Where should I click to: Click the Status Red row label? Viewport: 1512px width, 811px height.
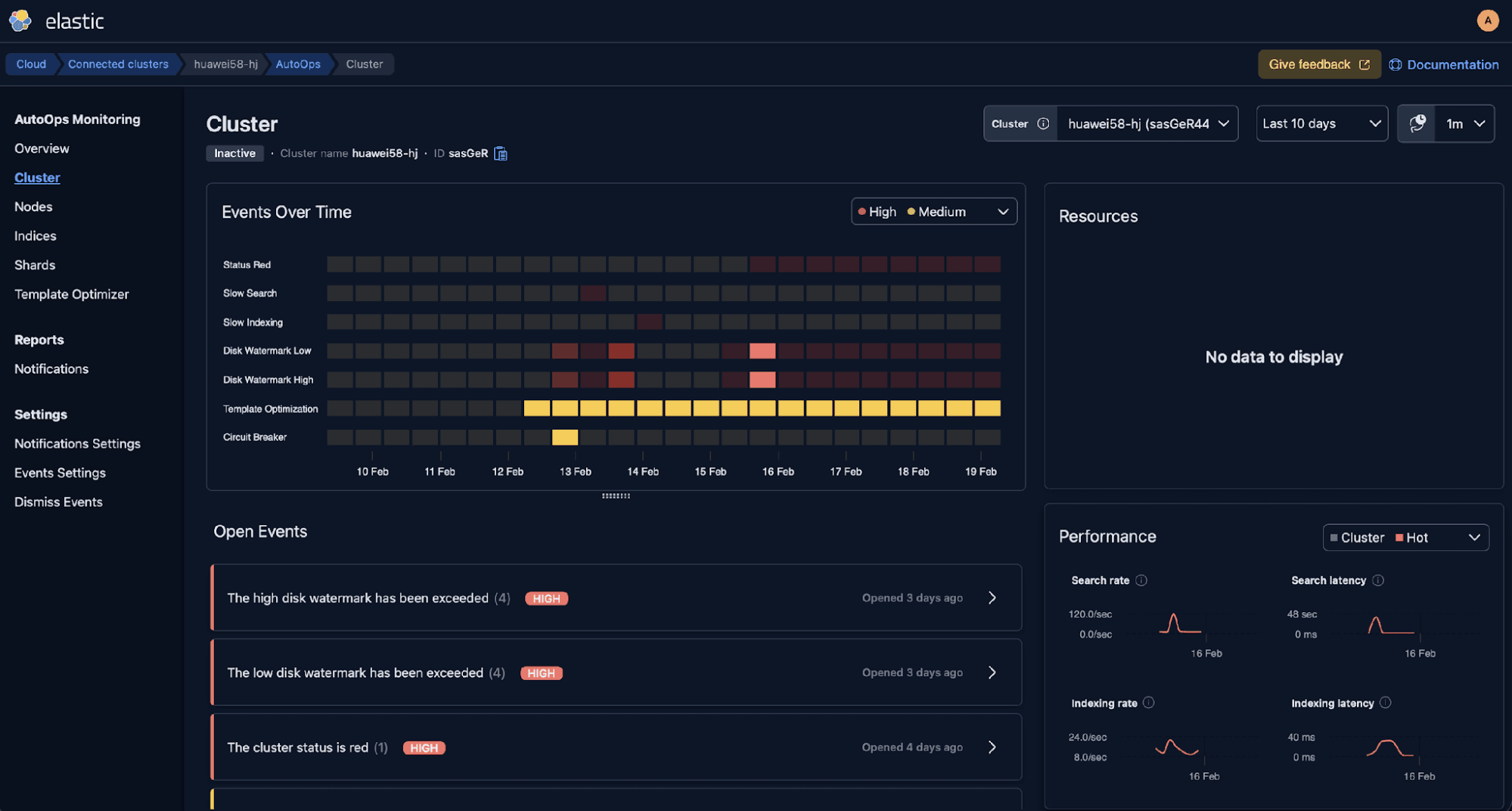[x=247, y=265]
